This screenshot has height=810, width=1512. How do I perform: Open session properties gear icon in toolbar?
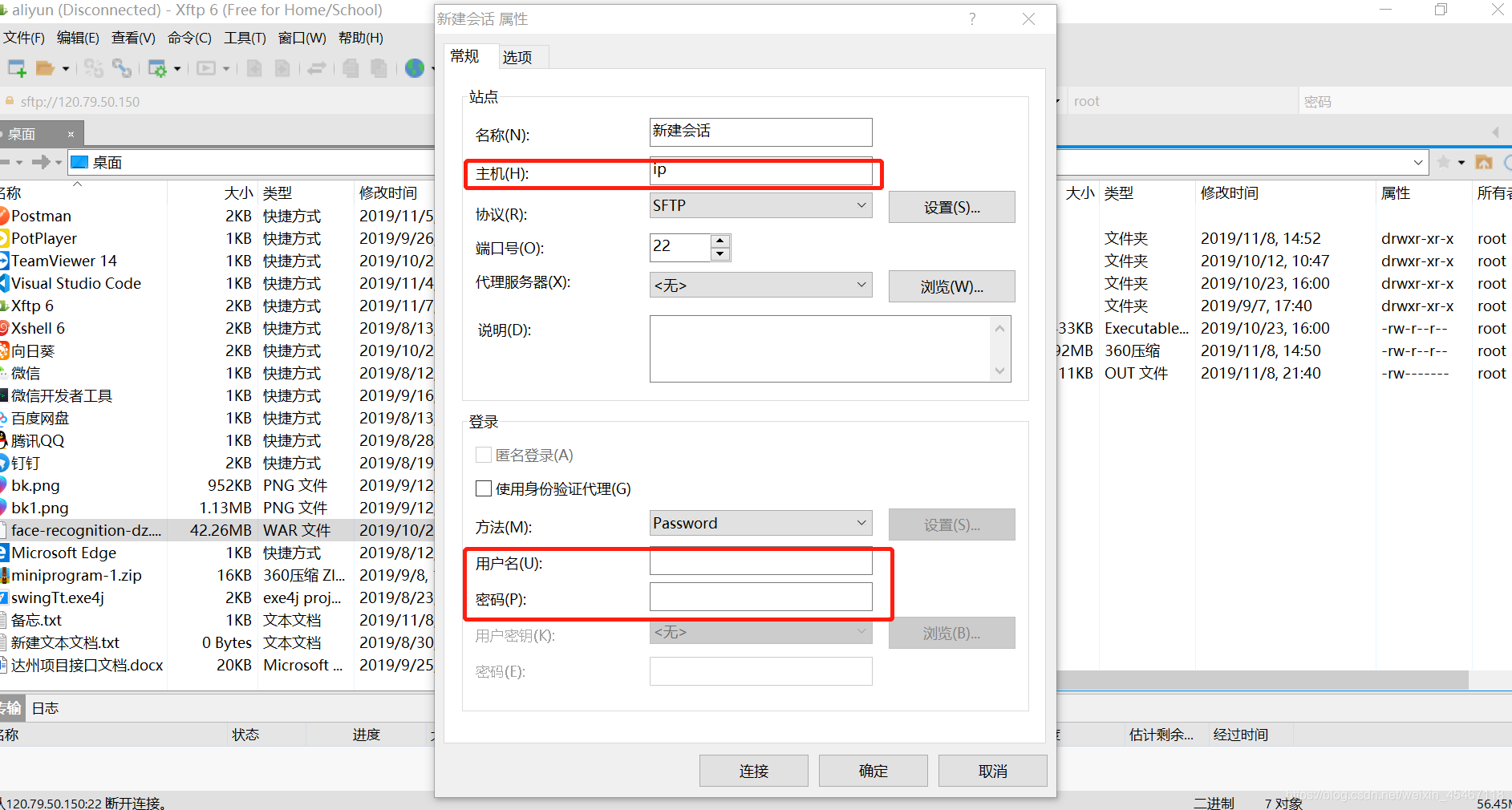click(157, 69)
